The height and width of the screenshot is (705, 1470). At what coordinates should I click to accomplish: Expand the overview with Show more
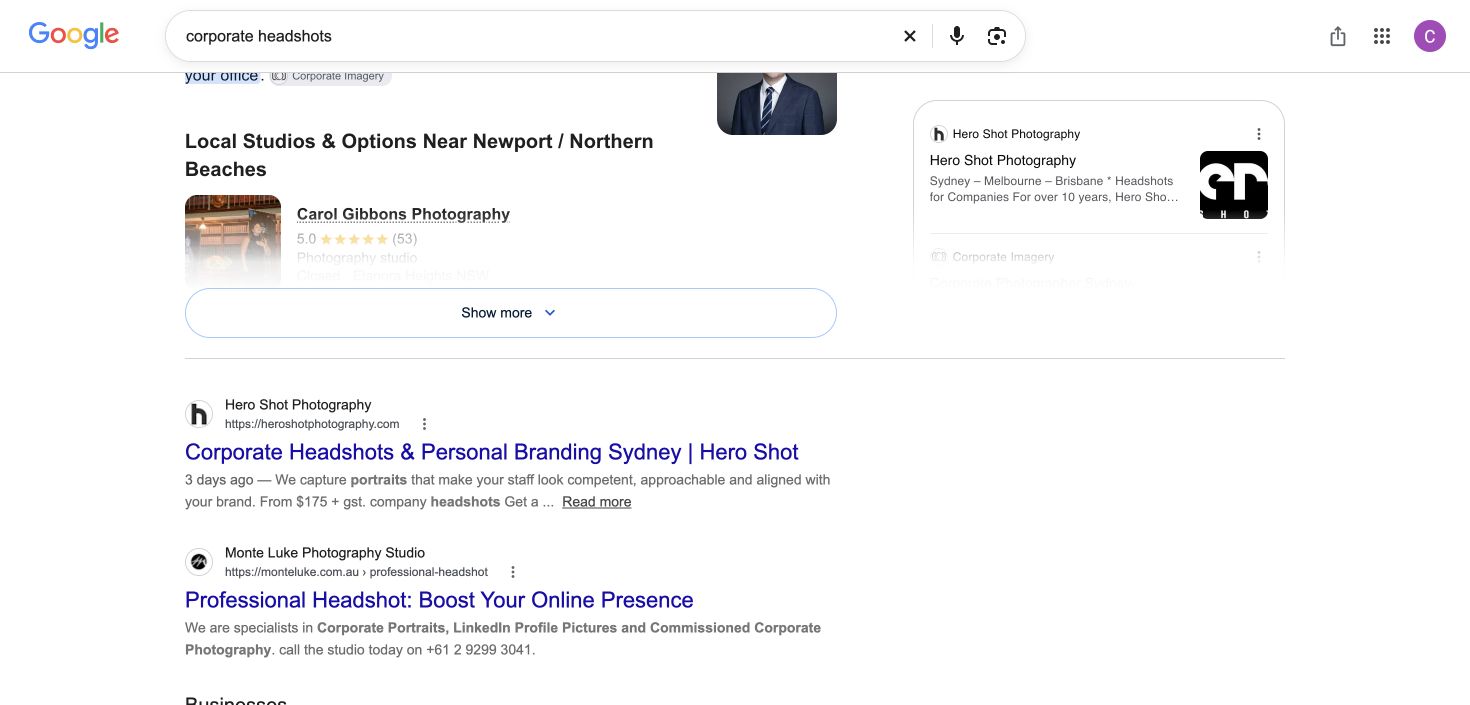[510, 313]
